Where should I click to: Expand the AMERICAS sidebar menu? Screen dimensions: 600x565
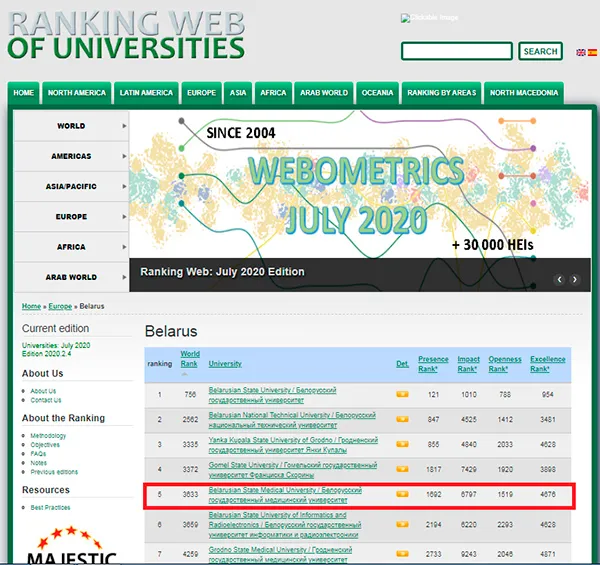tap(71, 156)
